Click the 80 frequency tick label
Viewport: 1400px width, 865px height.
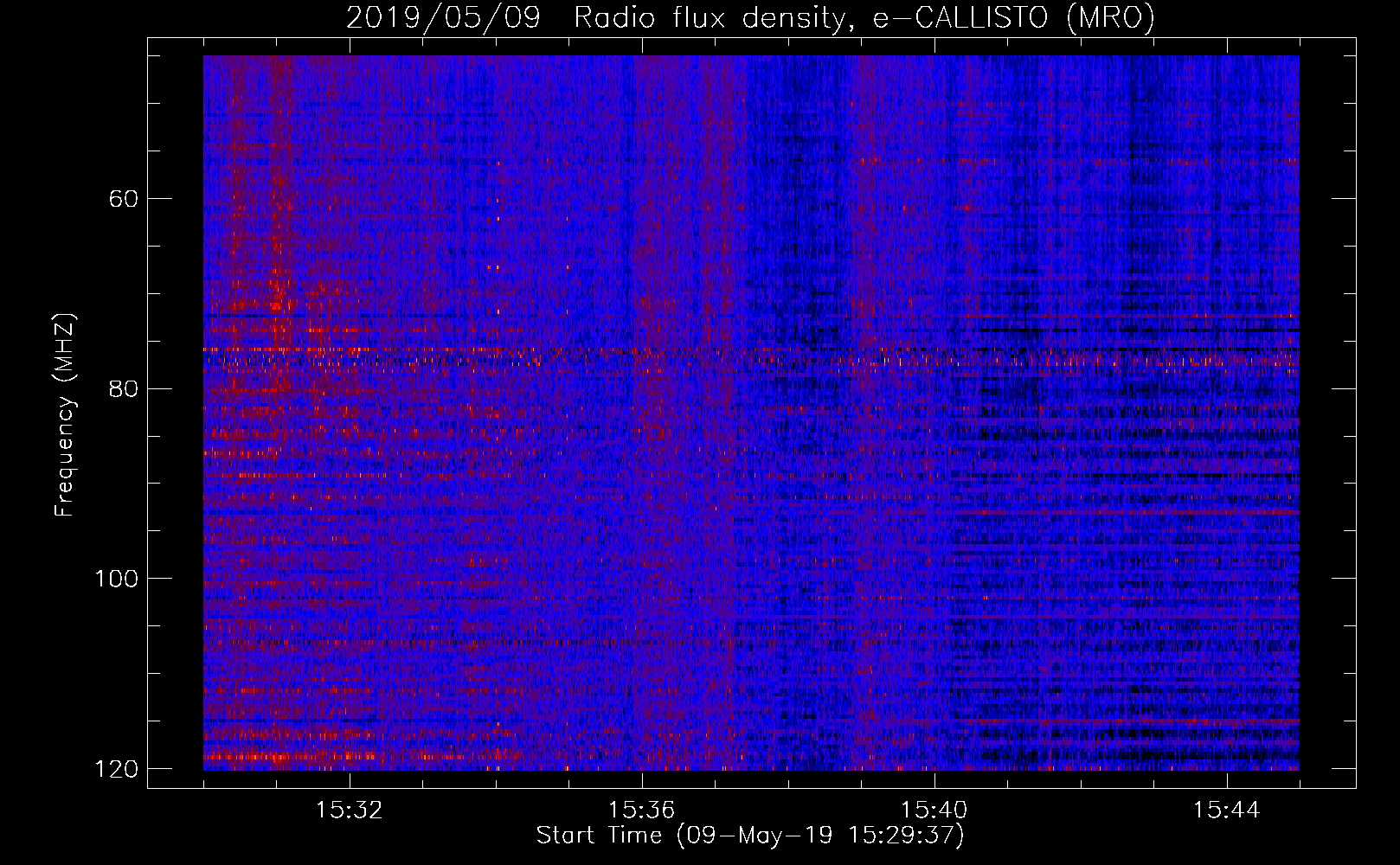[125, 388]
